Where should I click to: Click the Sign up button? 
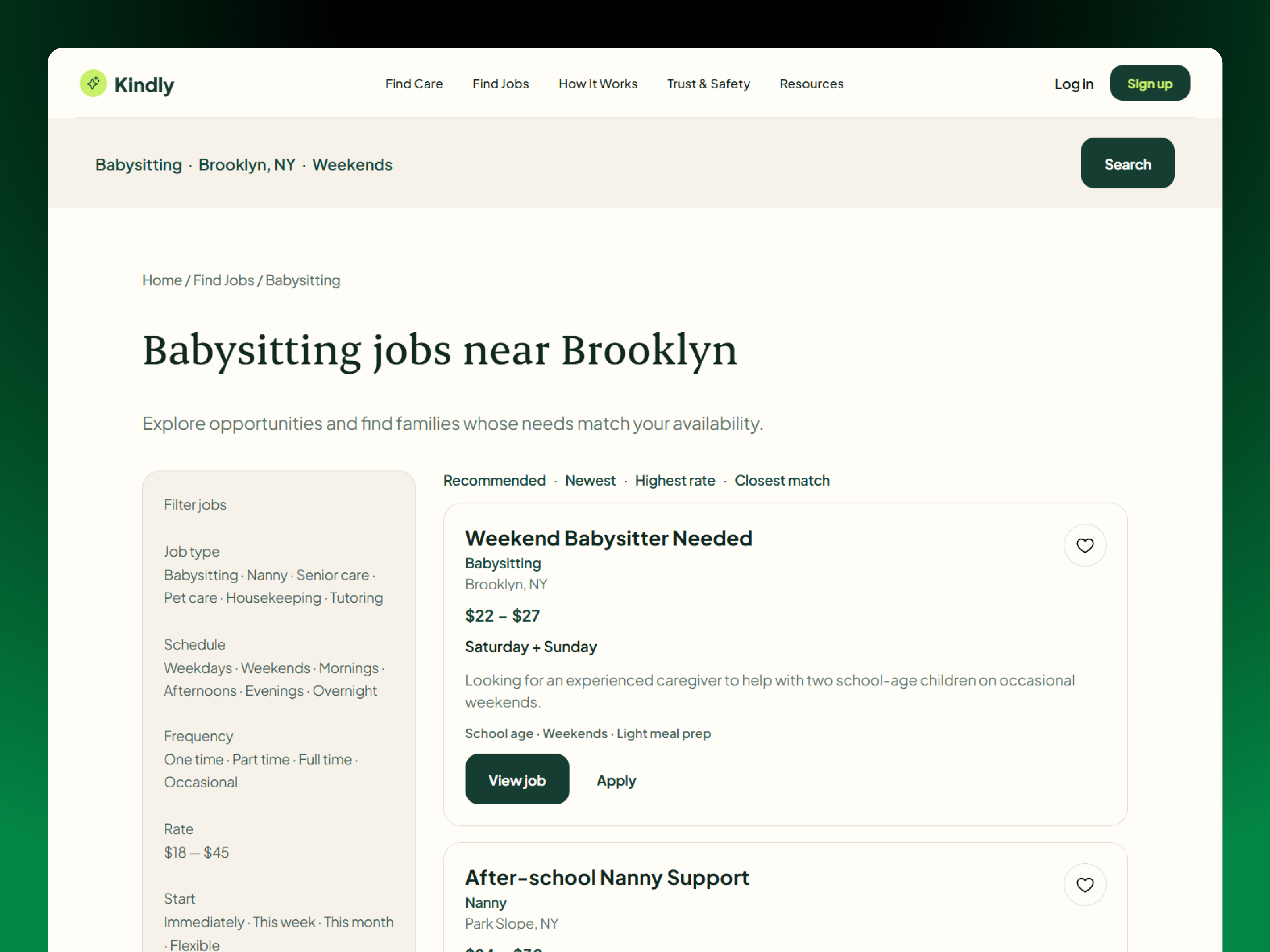click(1149, 83)
